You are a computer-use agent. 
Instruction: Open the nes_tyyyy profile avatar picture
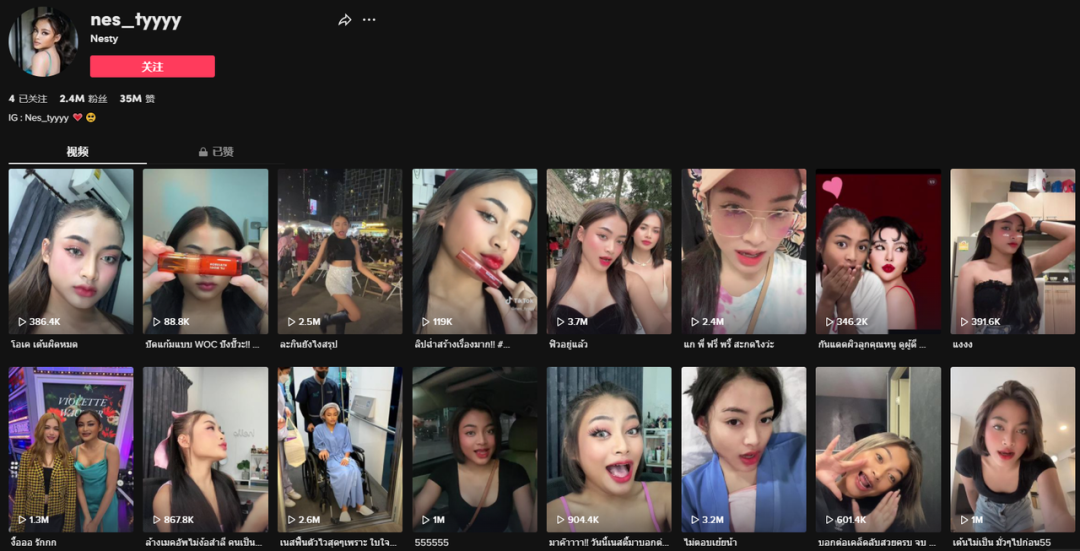click(x=43, y=42)
